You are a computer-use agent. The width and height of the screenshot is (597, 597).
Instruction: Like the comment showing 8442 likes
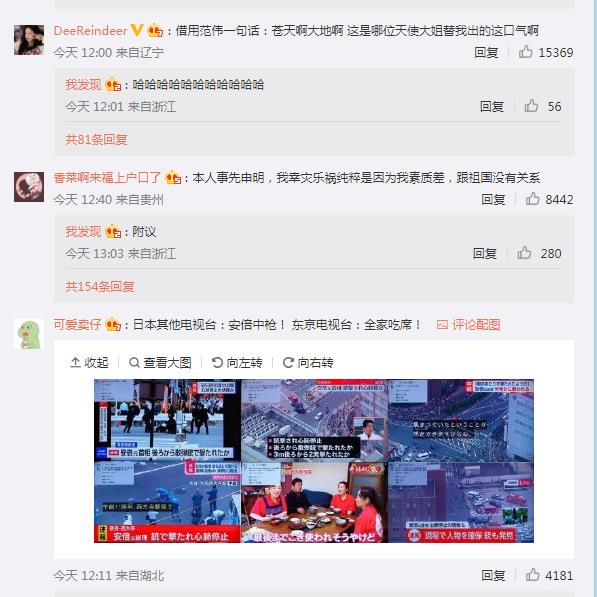[533, 199]
